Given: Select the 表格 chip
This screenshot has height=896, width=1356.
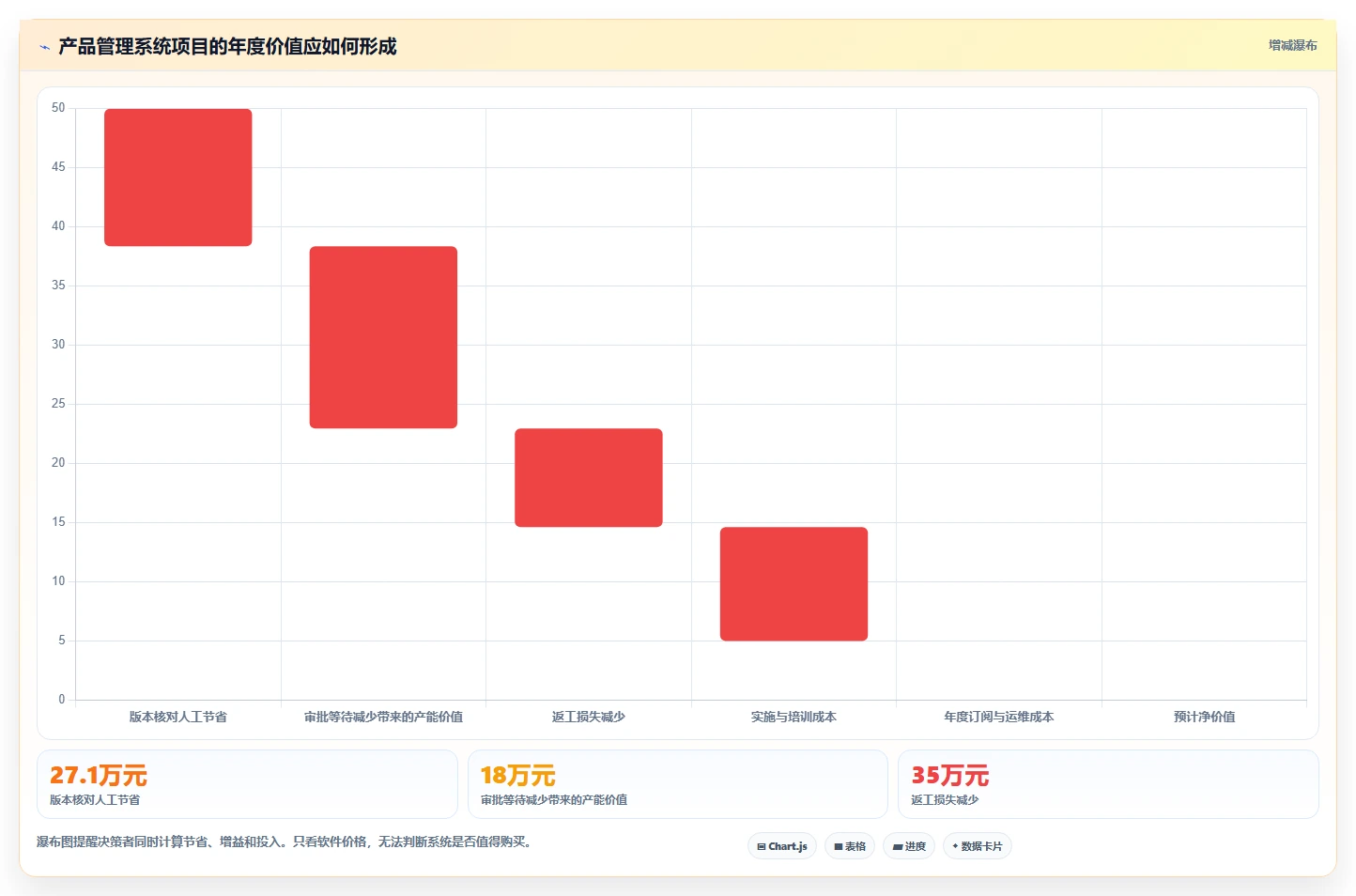Looking at the screenshot, I should pos(850,846).
